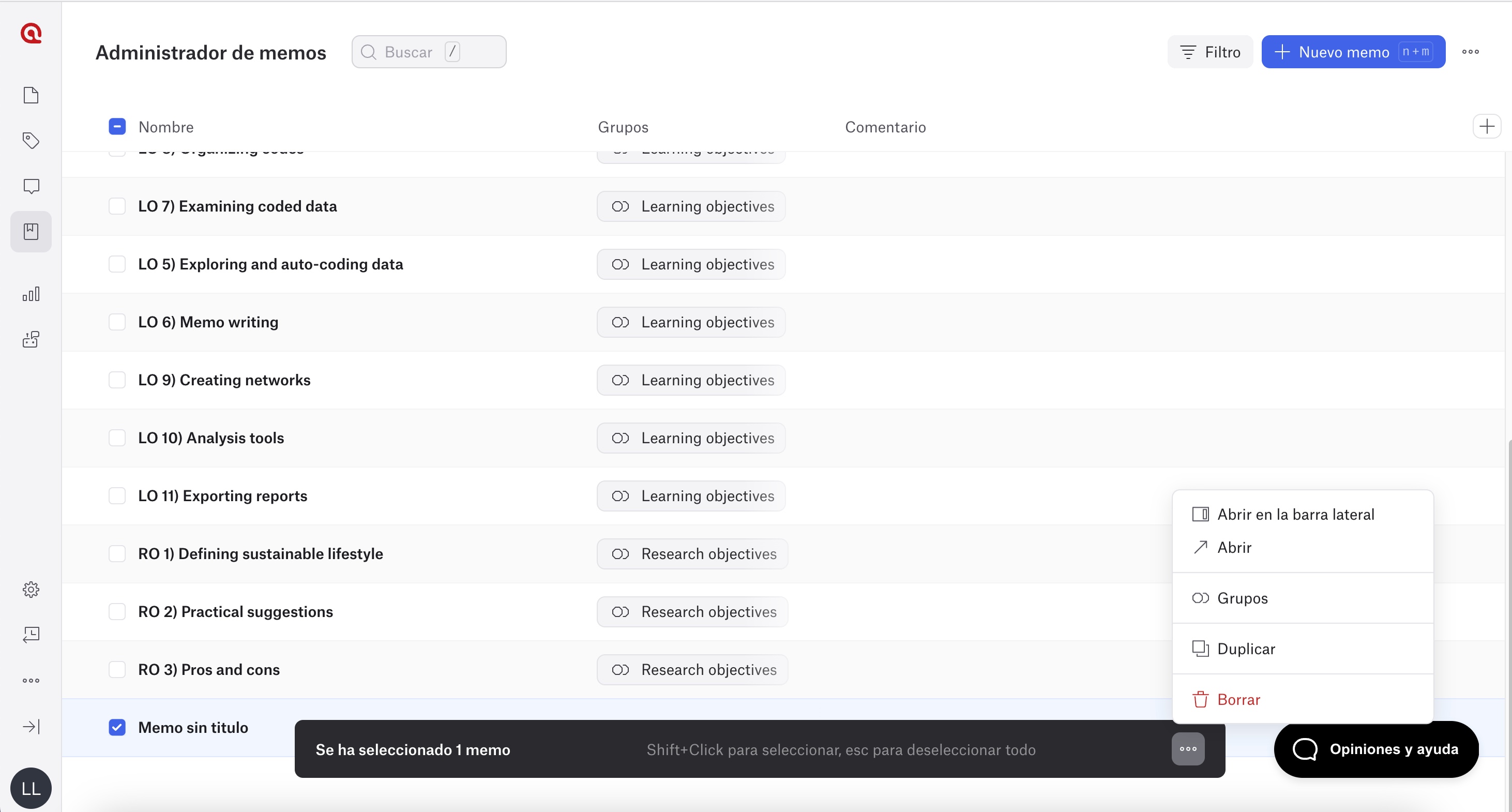Check the LO 11) Exporting reports box
This screenshot has height=812, width=1512.
117,495
